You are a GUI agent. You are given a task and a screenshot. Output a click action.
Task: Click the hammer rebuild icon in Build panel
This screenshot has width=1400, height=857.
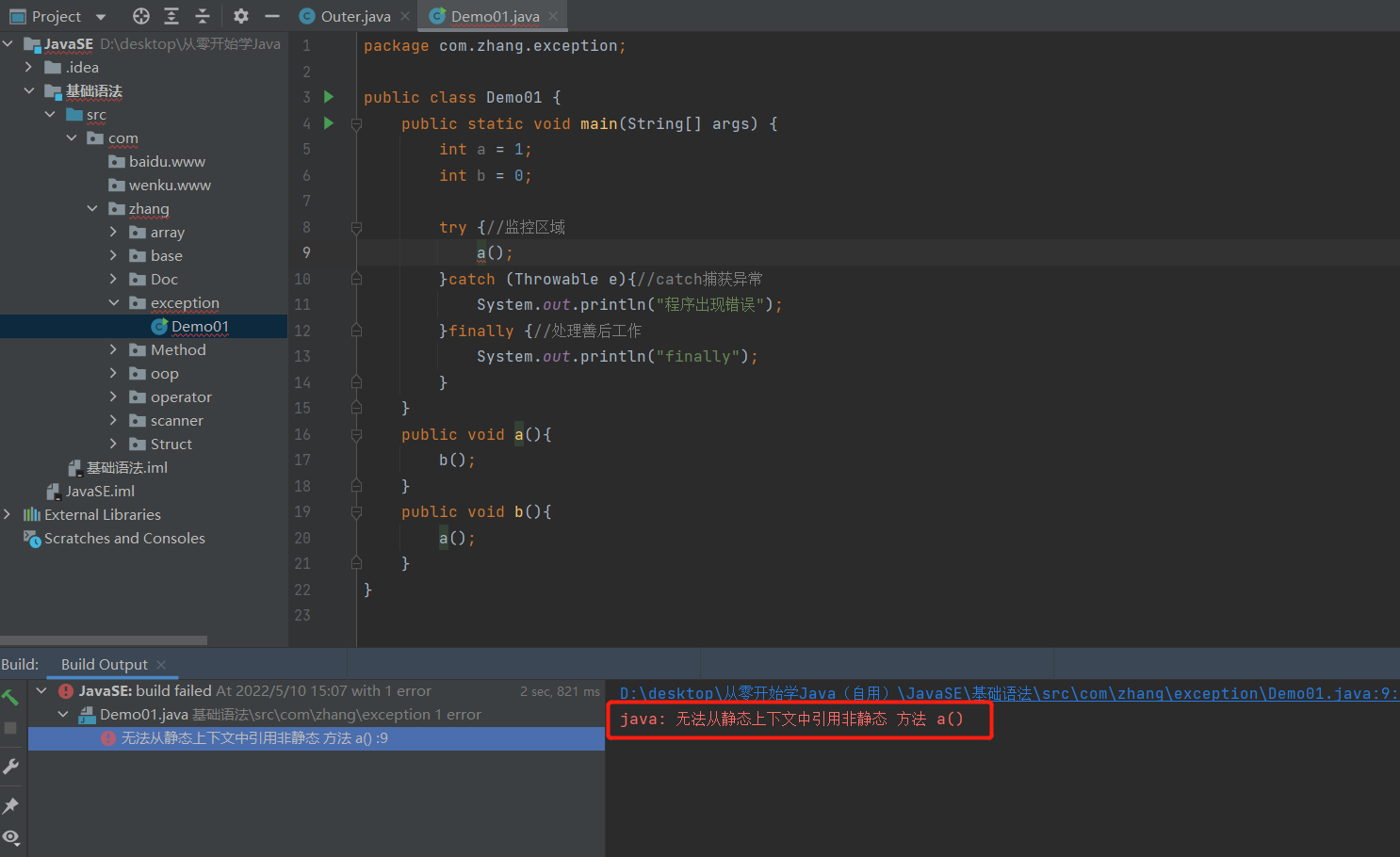10,698
